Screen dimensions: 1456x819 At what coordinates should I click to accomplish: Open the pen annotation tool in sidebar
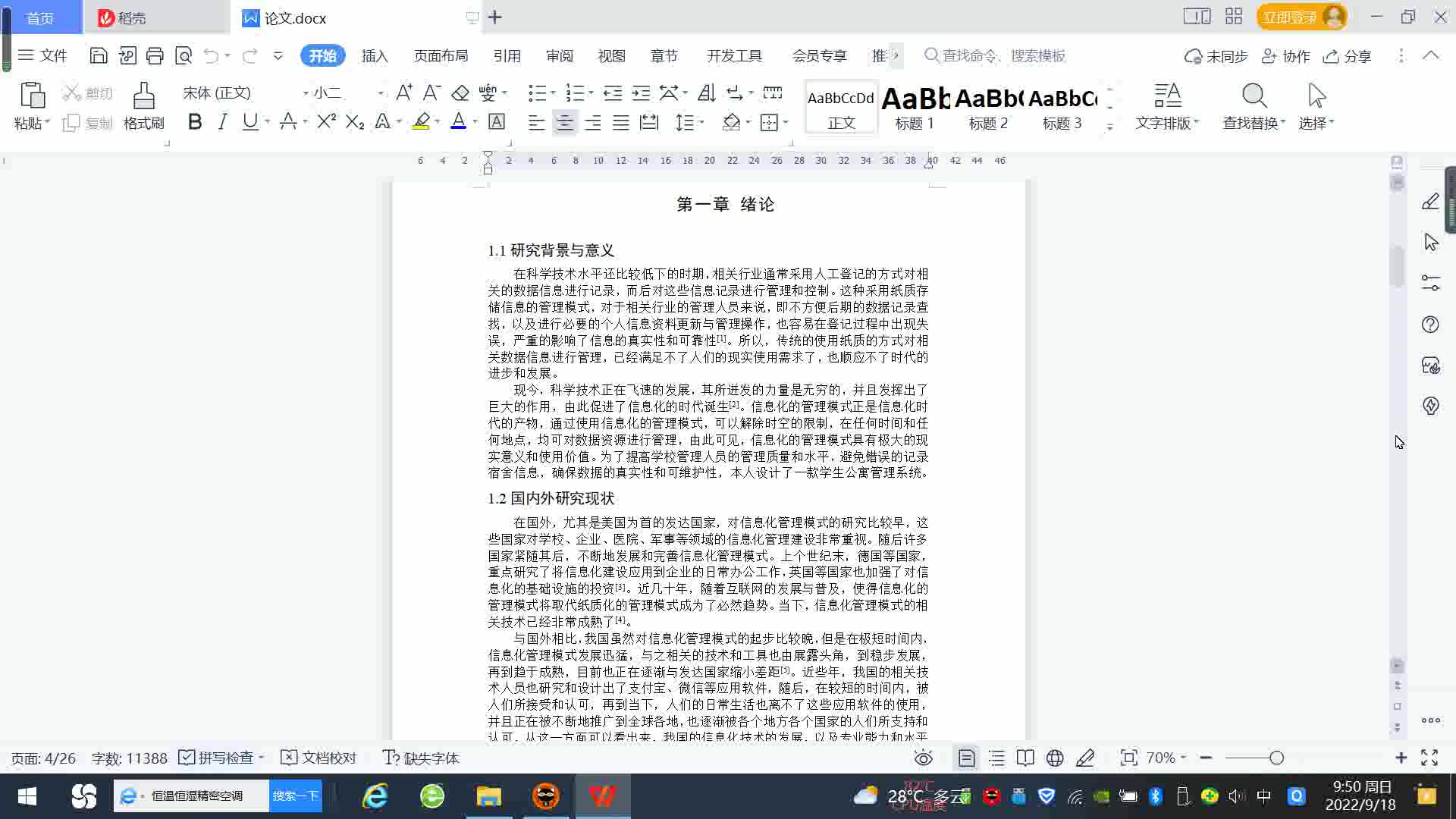(1430, 202)
